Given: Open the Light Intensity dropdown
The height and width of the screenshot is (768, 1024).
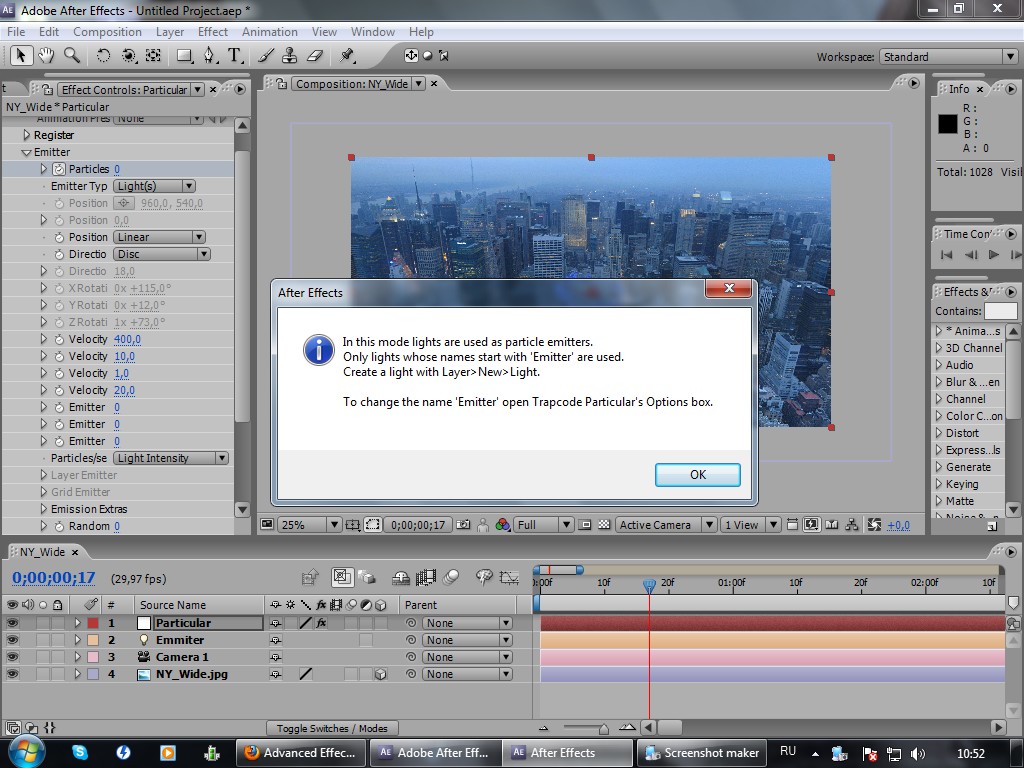Looking at the screenshot, I should tap(171, 458).
